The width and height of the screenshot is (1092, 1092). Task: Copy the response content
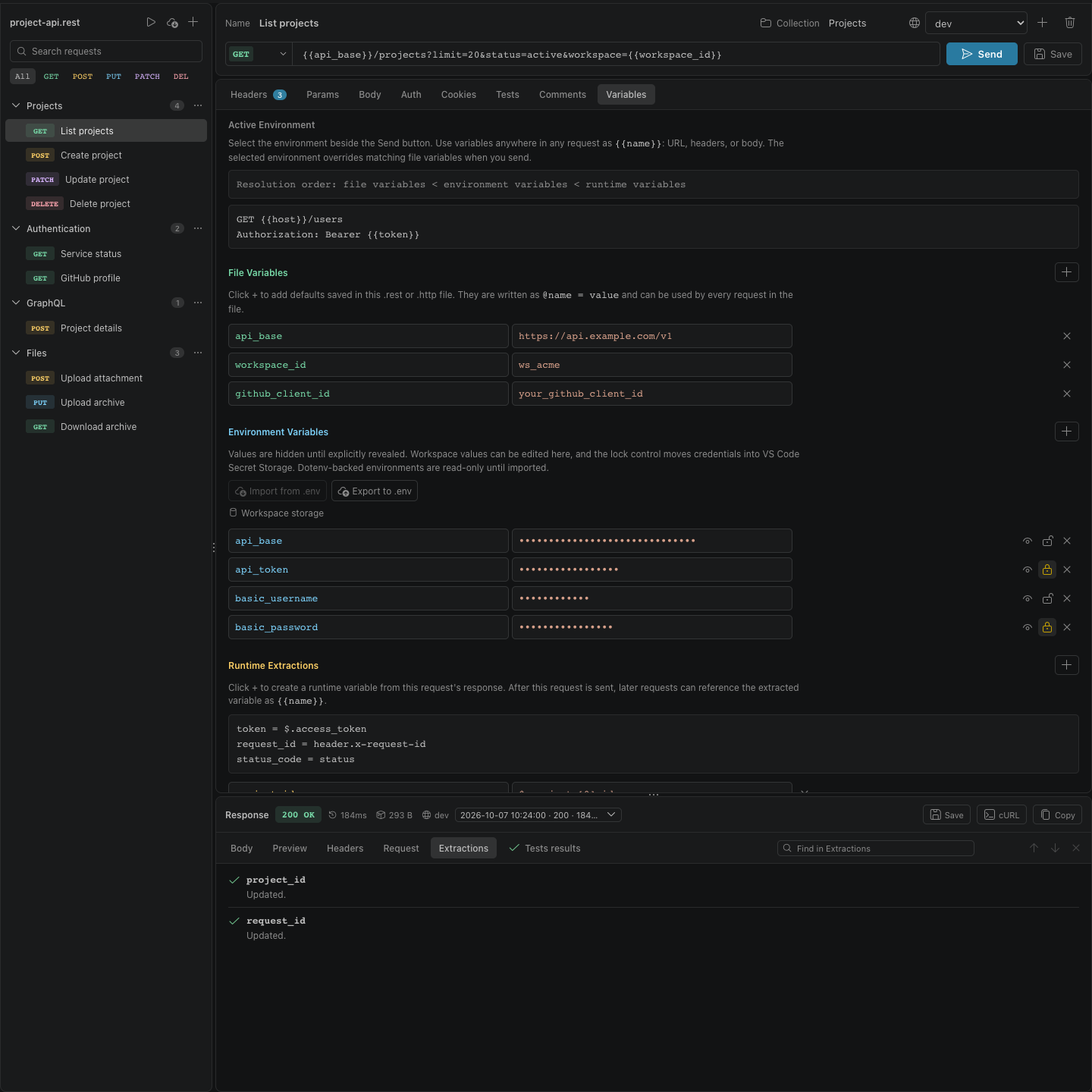click(1058, 815)
